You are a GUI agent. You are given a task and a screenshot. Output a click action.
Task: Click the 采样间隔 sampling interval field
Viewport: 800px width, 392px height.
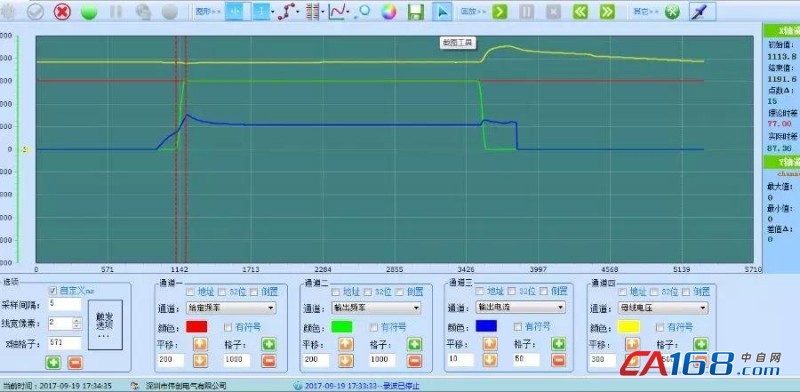[65, 304]
